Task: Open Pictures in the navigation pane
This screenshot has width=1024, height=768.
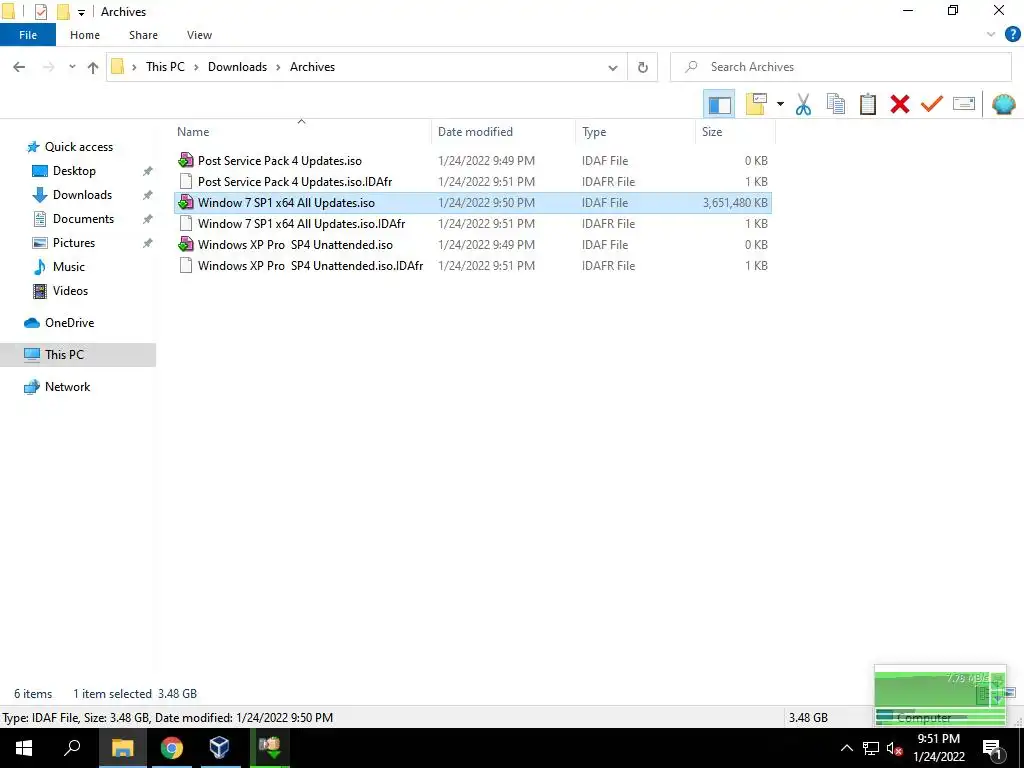Action: pos(74,242)
